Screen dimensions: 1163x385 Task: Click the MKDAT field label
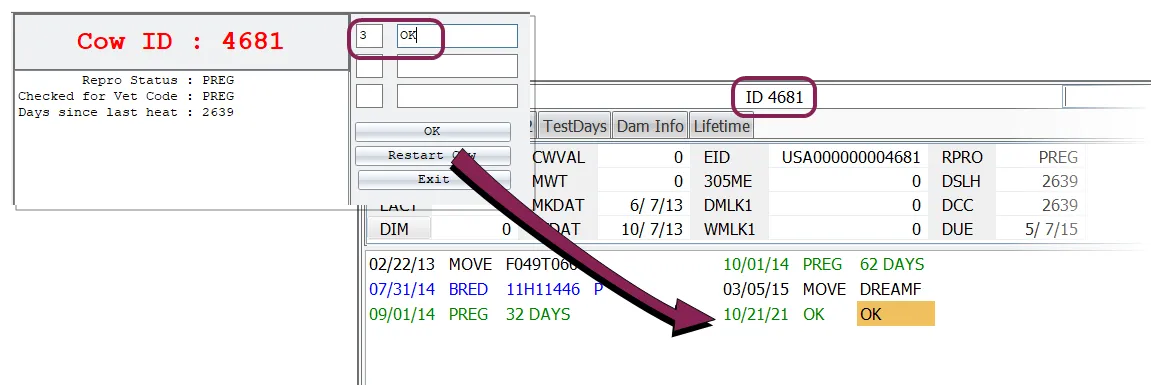(558, 205)
